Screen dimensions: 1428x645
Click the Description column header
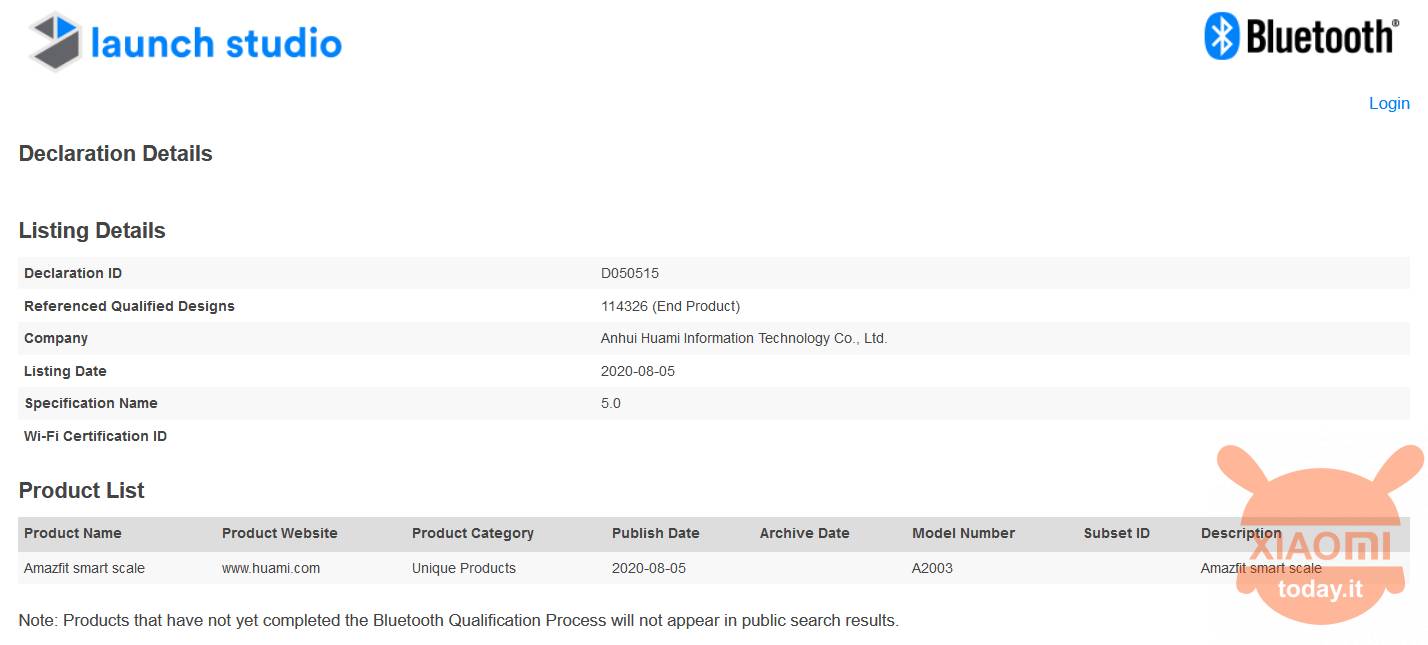tap(1241, 533)
